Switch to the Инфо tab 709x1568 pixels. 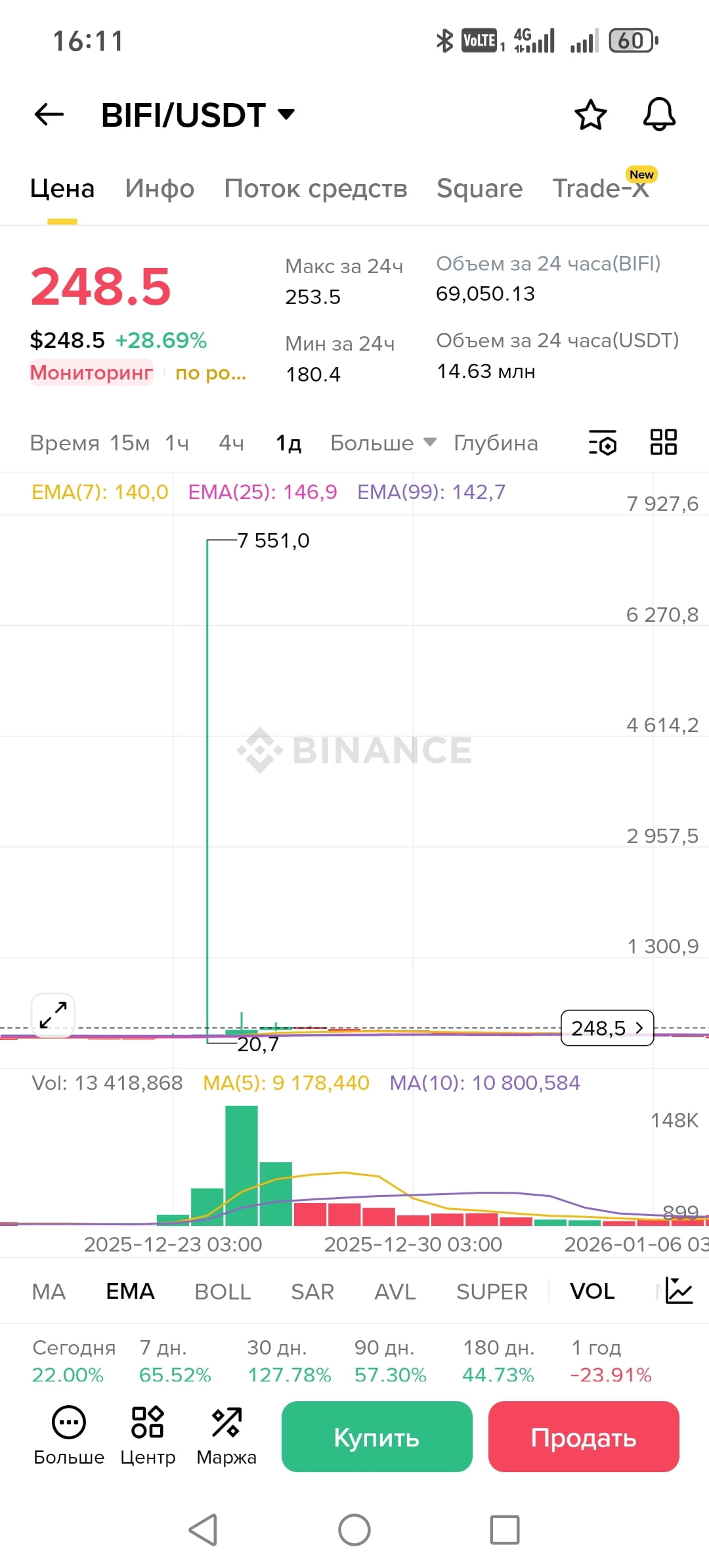[160, 188]
